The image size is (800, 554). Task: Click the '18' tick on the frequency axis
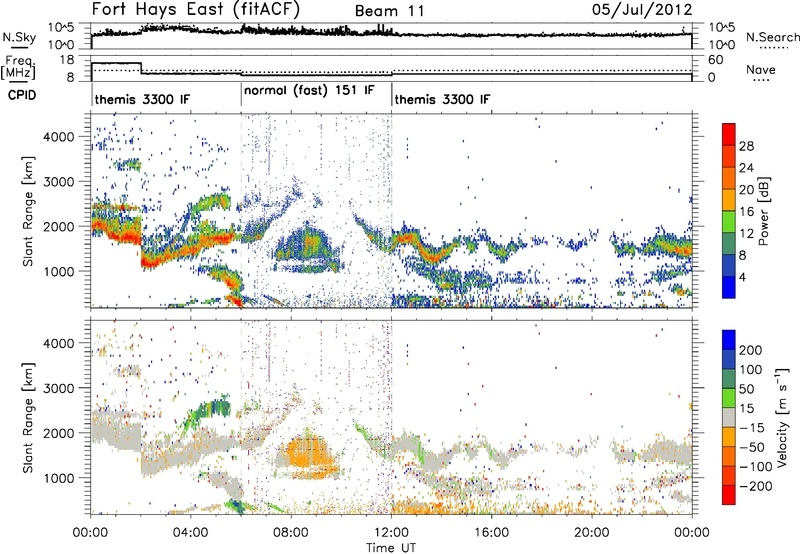[x=66, y=60]
